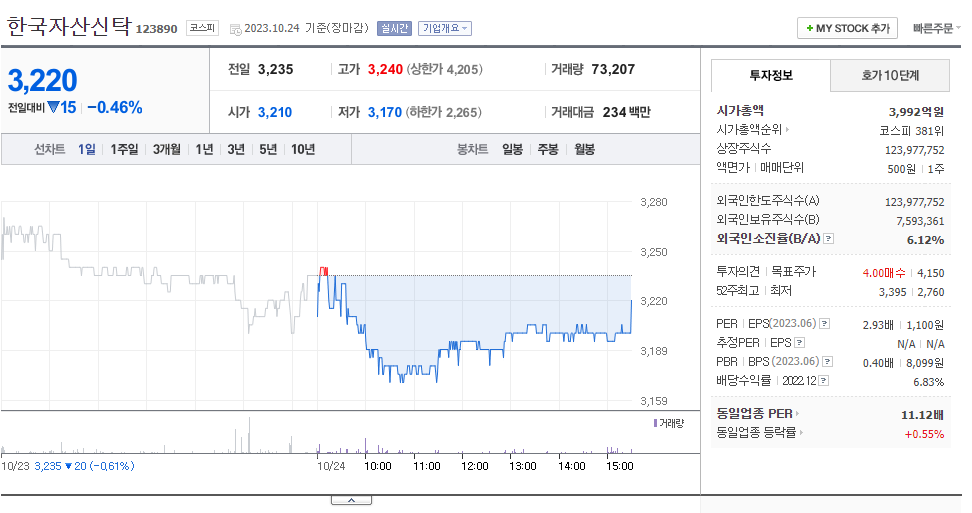Viewport: 972px width, 513px height.
Task: Select 3년 line chart period
Action: click(x=236, y=149)
